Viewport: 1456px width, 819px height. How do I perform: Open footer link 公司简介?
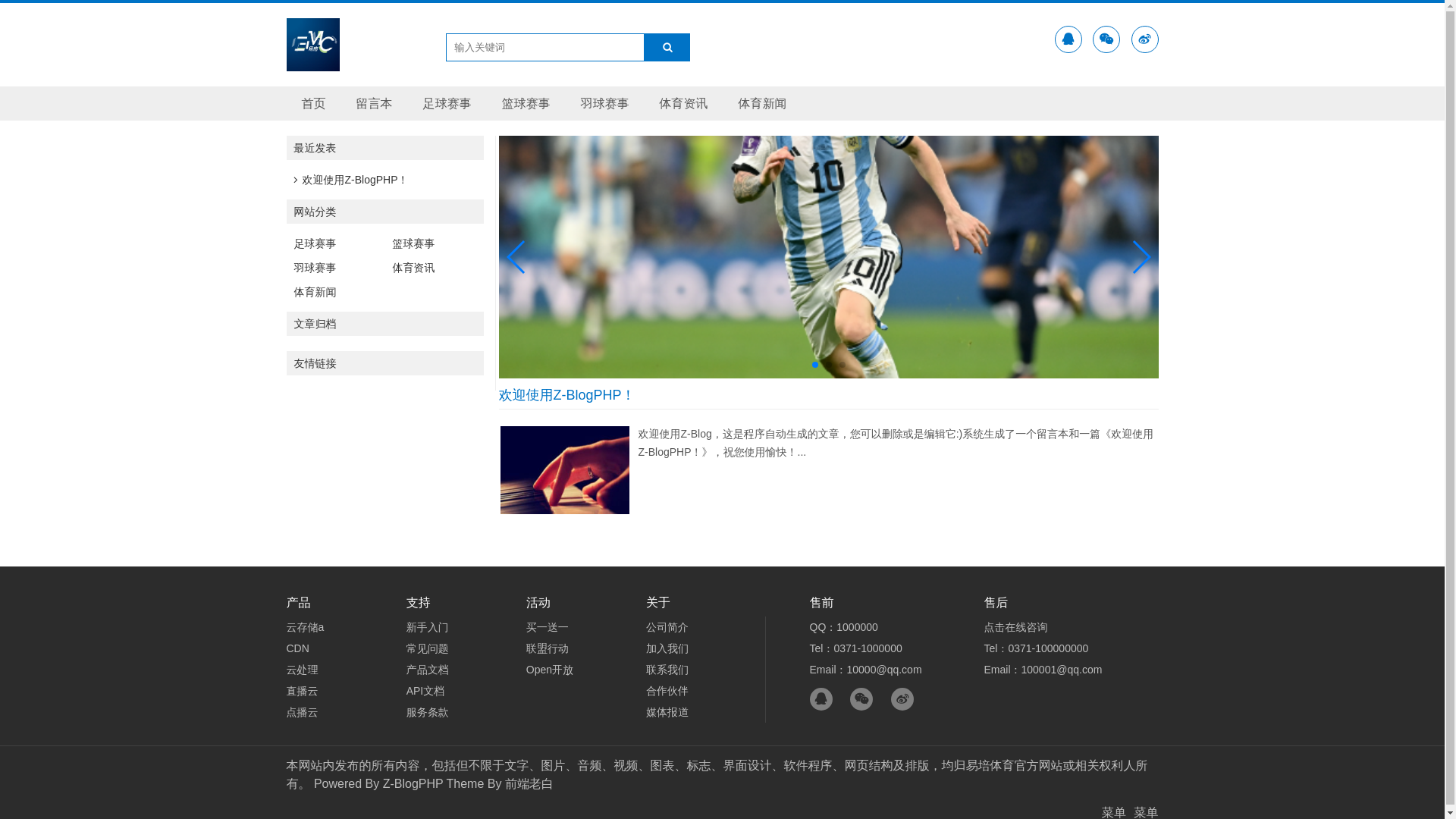point(667,627)
